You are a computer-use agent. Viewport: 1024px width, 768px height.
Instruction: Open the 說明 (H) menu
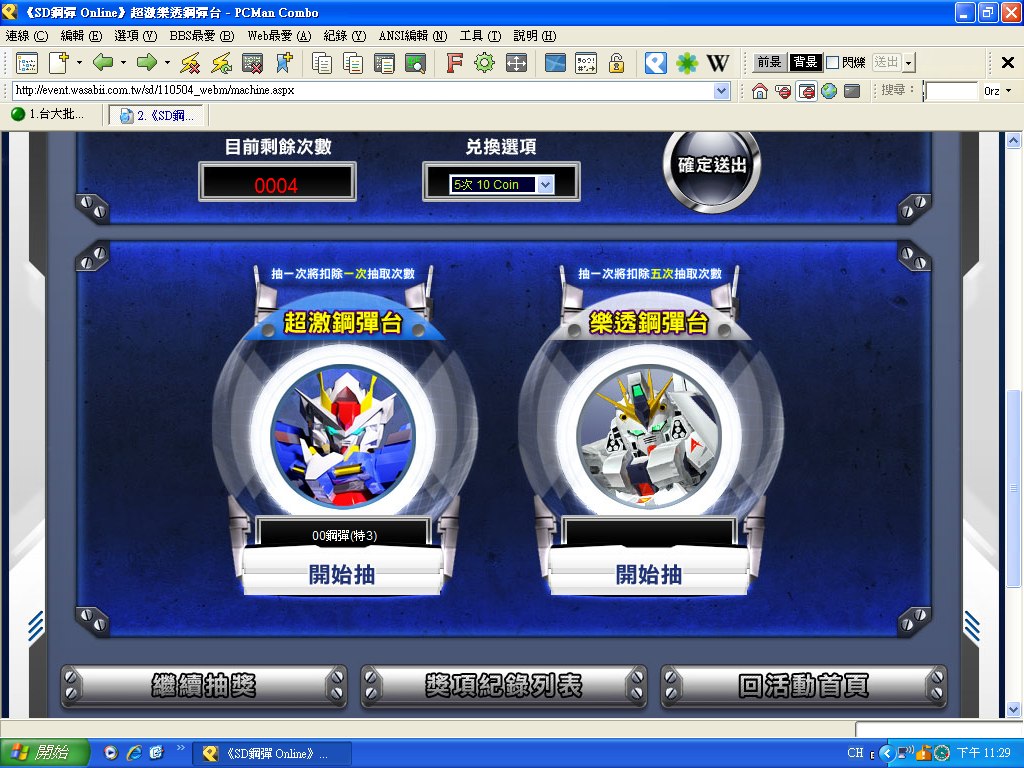pos(534,36)
